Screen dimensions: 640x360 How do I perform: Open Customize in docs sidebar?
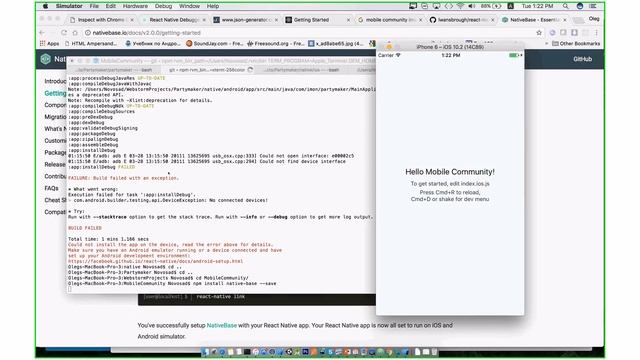point(55,140)
